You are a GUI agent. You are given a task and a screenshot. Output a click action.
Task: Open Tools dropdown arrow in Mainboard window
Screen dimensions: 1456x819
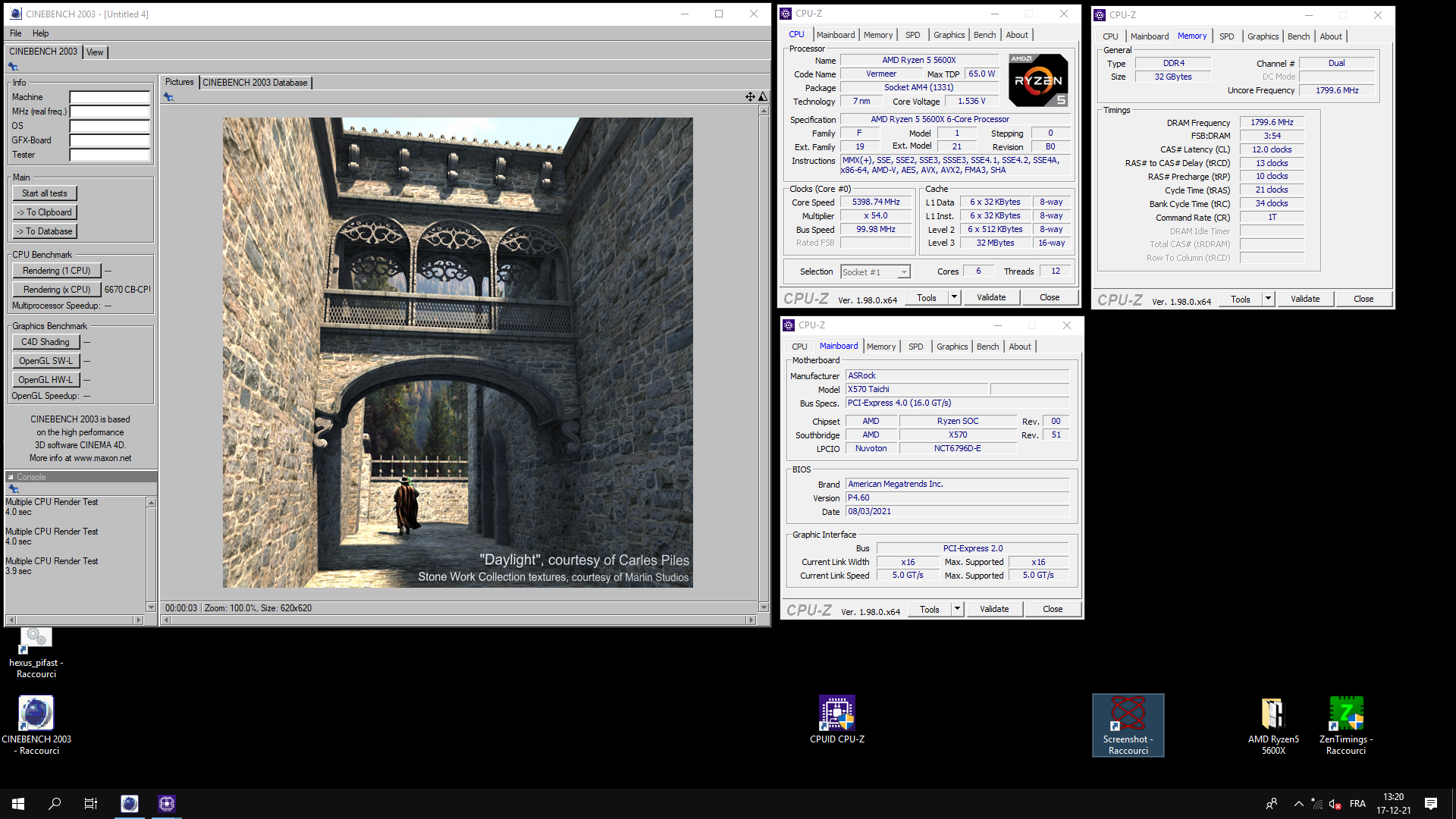(957, 609)
